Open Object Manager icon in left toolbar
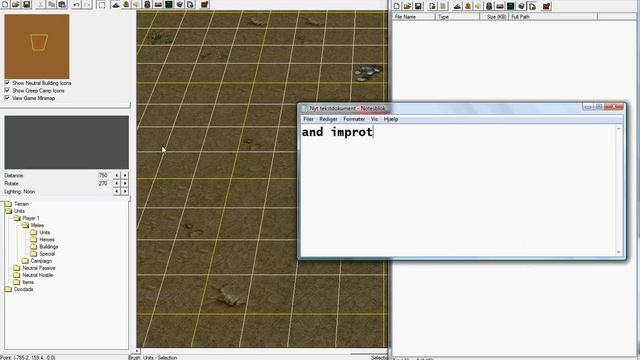The height and width of the screenshot is (360, 640). pyautogui.click(x=179, y=4)
